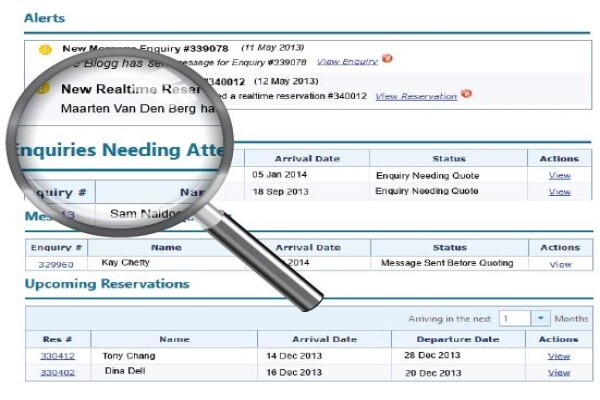
Task: View the enquiry arriving 18 Sep 2013
Action: click(x=559, y=192)
